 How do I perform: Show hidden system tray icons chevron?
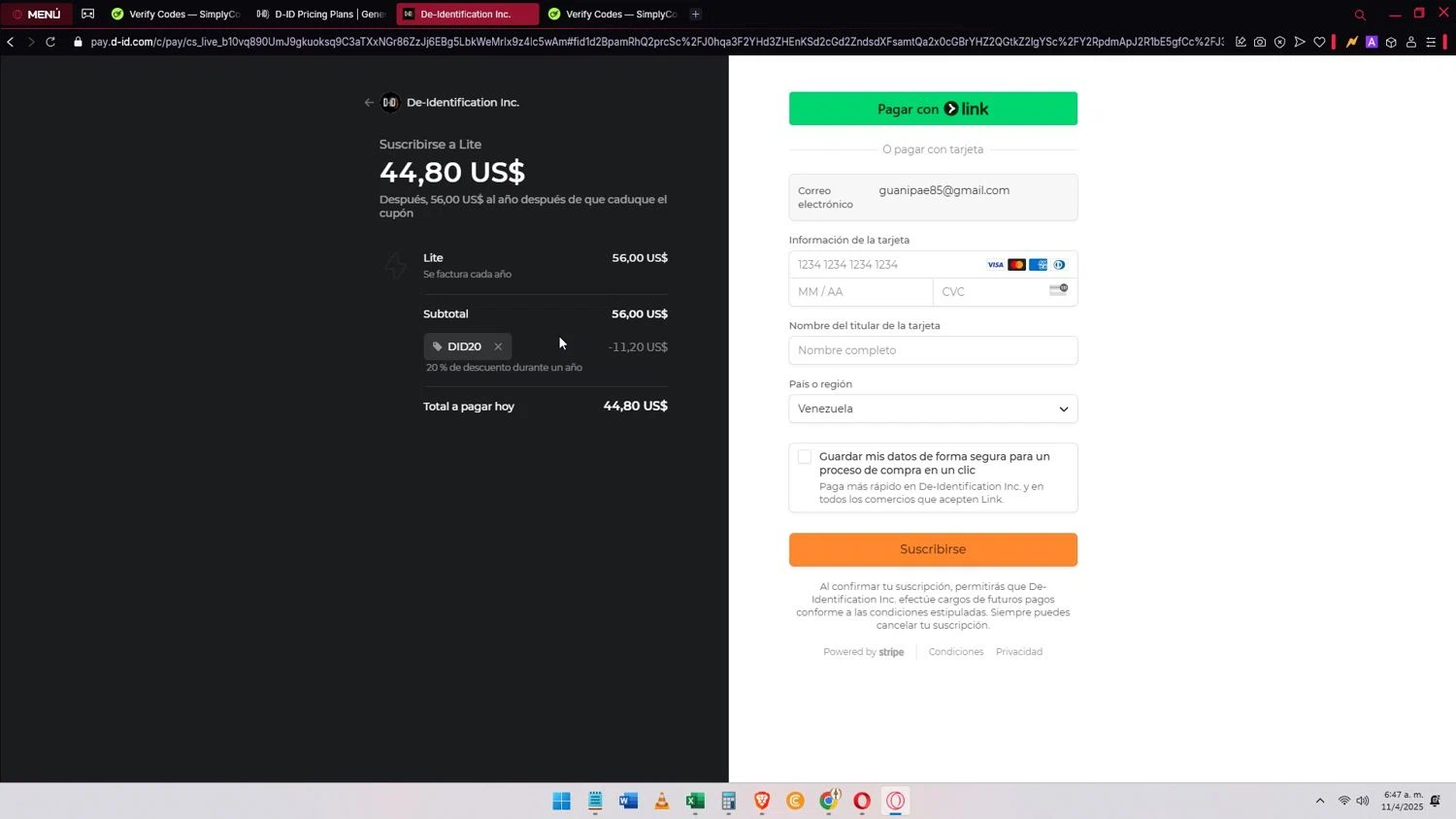(1320, 801)
